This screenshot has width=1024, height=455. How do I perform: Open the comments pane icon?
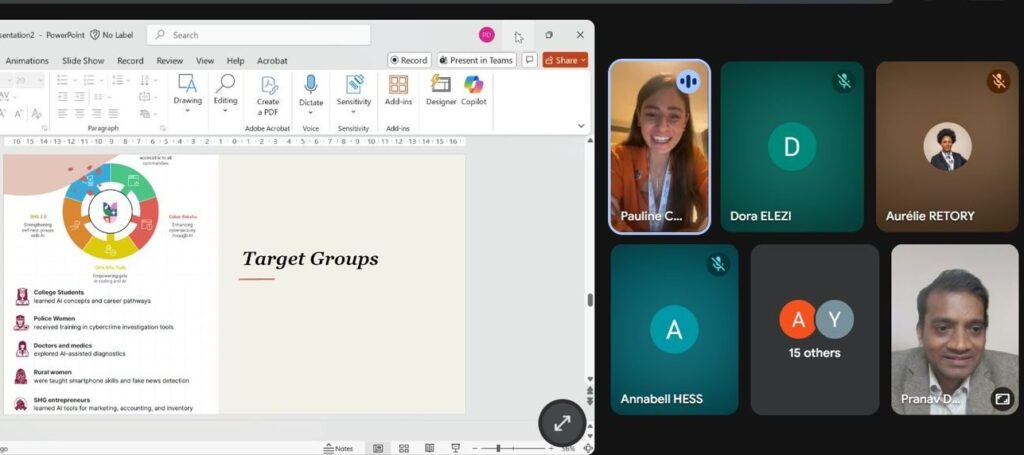530,60
